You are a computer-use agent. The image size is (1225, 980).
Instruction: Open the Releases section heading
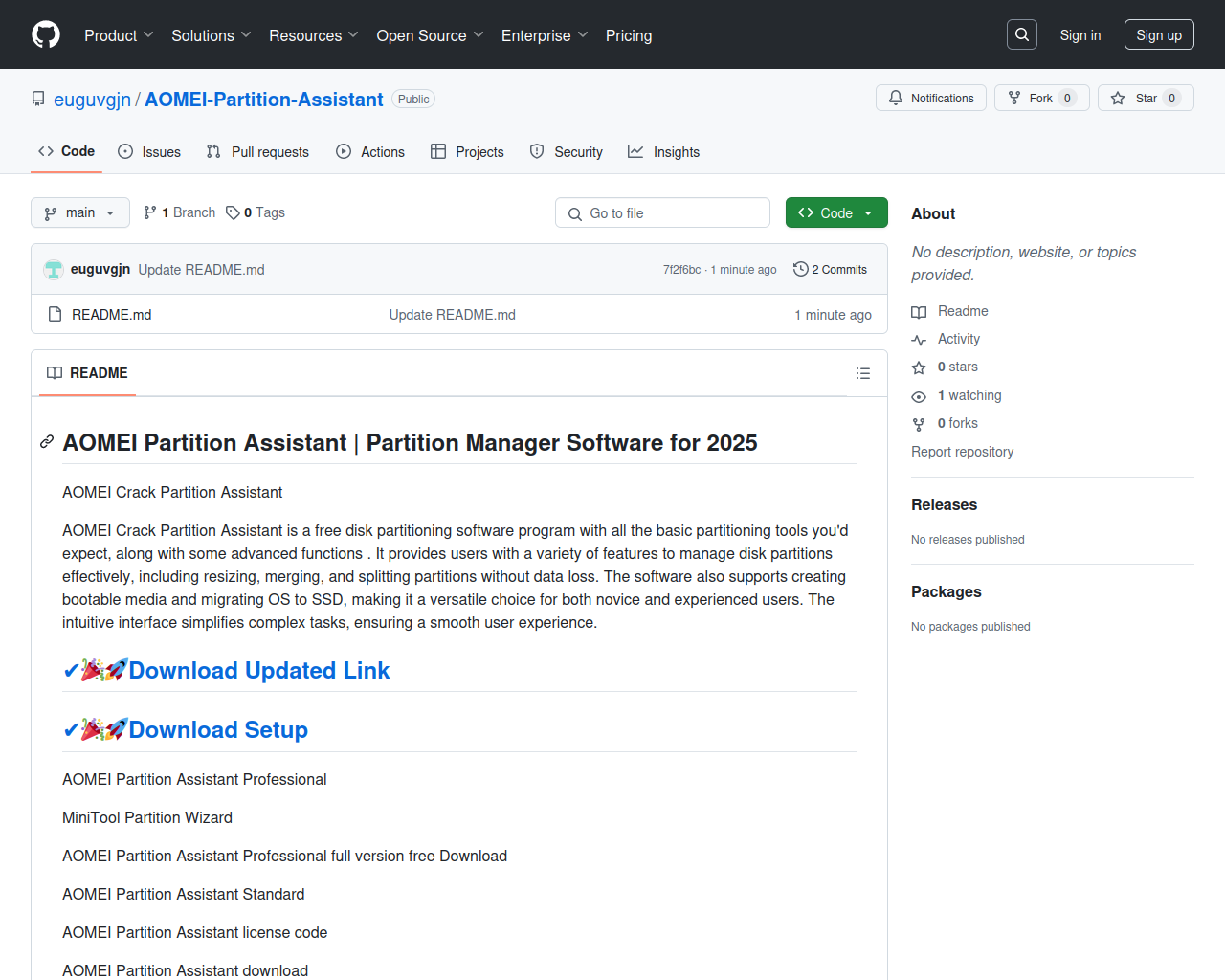point(944,504)
